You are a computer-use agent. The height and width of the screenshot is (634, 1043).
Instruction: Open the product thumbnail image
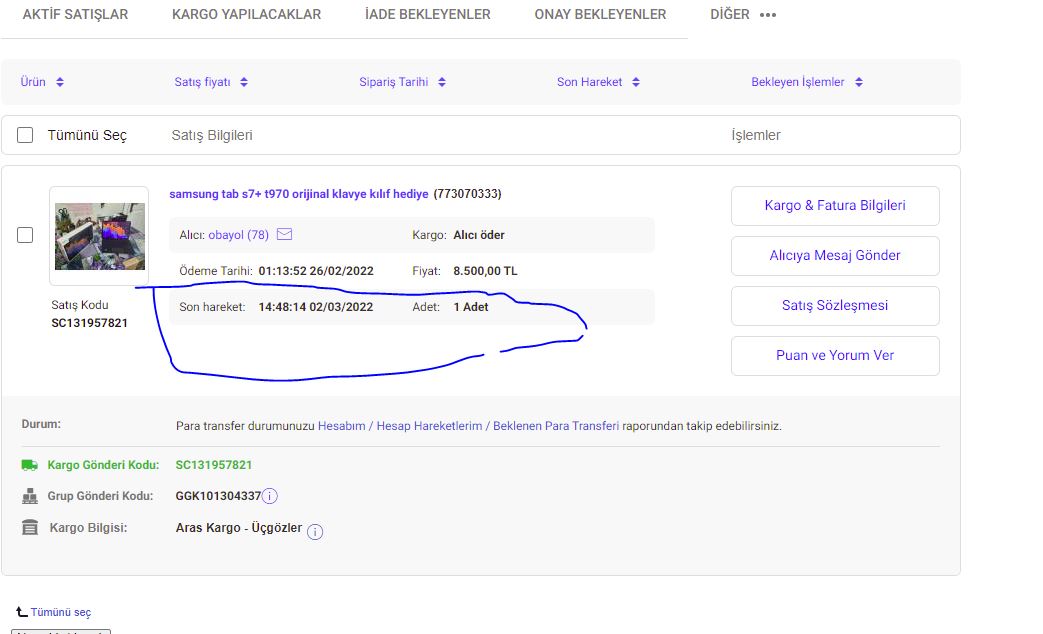click(x=100, y=236)
